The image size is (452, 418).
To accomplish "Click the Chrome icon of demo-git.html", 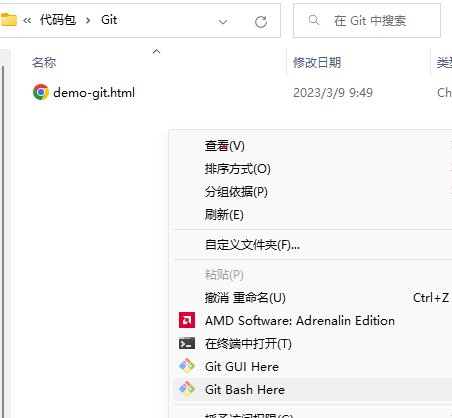I will point(41,92).
